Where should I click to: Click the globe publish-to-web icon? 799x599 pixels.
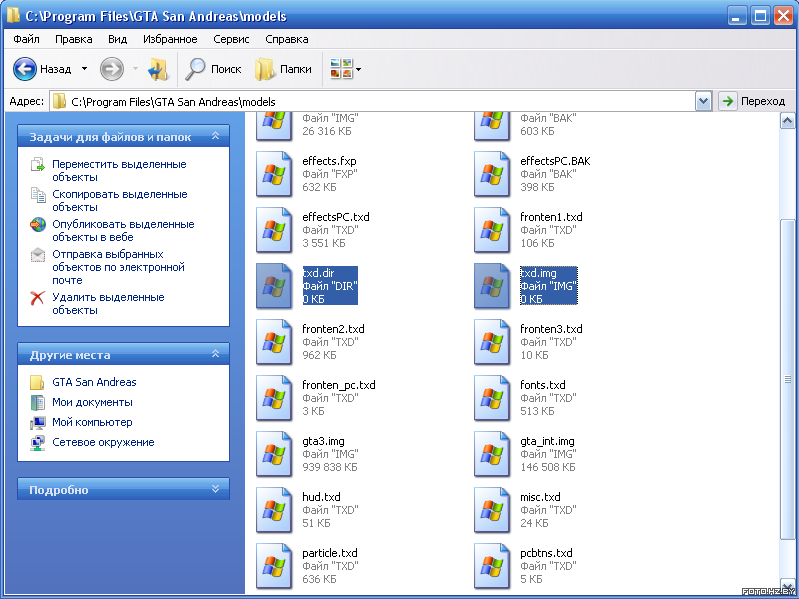click(38, 225)
